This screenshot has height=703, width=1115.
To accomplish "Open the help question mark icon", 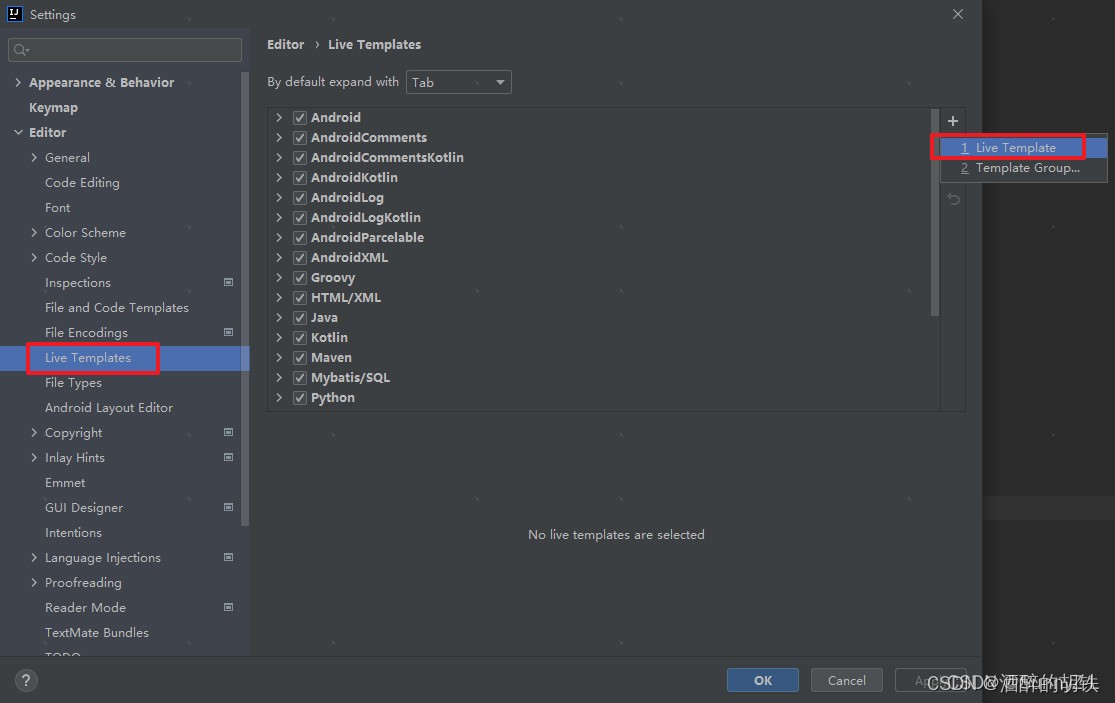I will (x=26, y=680).
